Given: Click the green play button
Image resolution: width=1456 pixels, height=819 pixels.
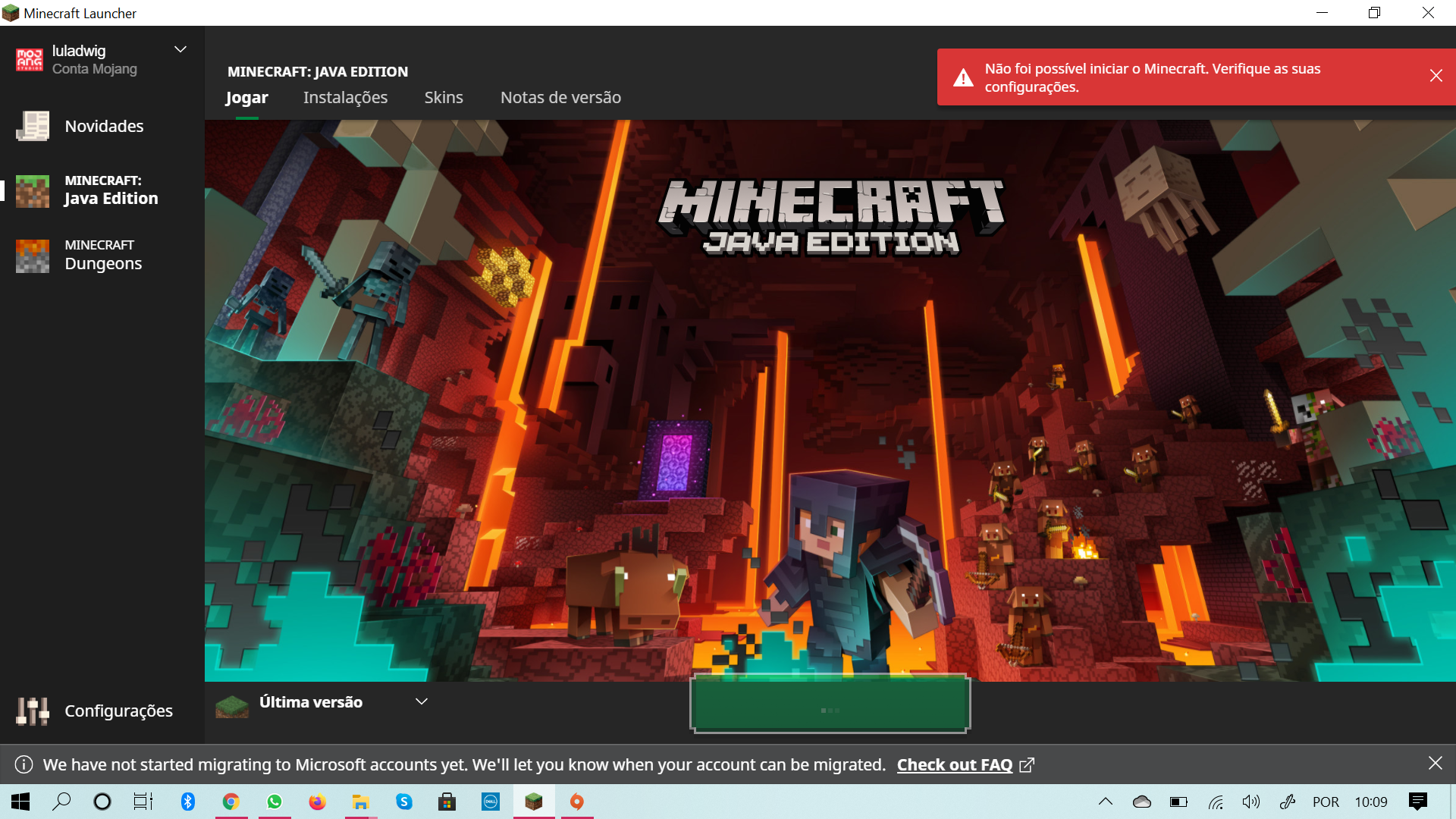Looking at the screenshot, I should 830,704.
